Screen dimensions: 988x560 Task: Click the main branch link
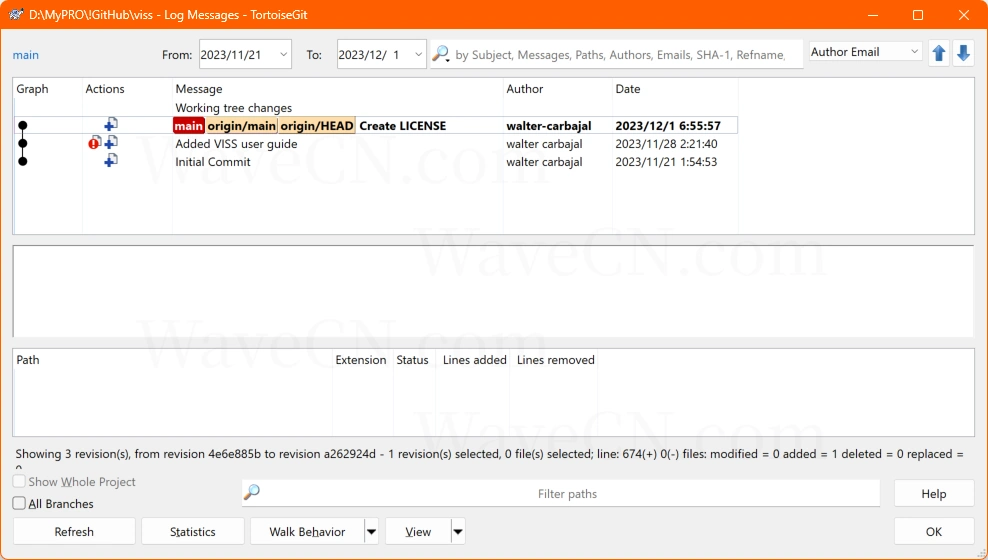click(26, 55)
